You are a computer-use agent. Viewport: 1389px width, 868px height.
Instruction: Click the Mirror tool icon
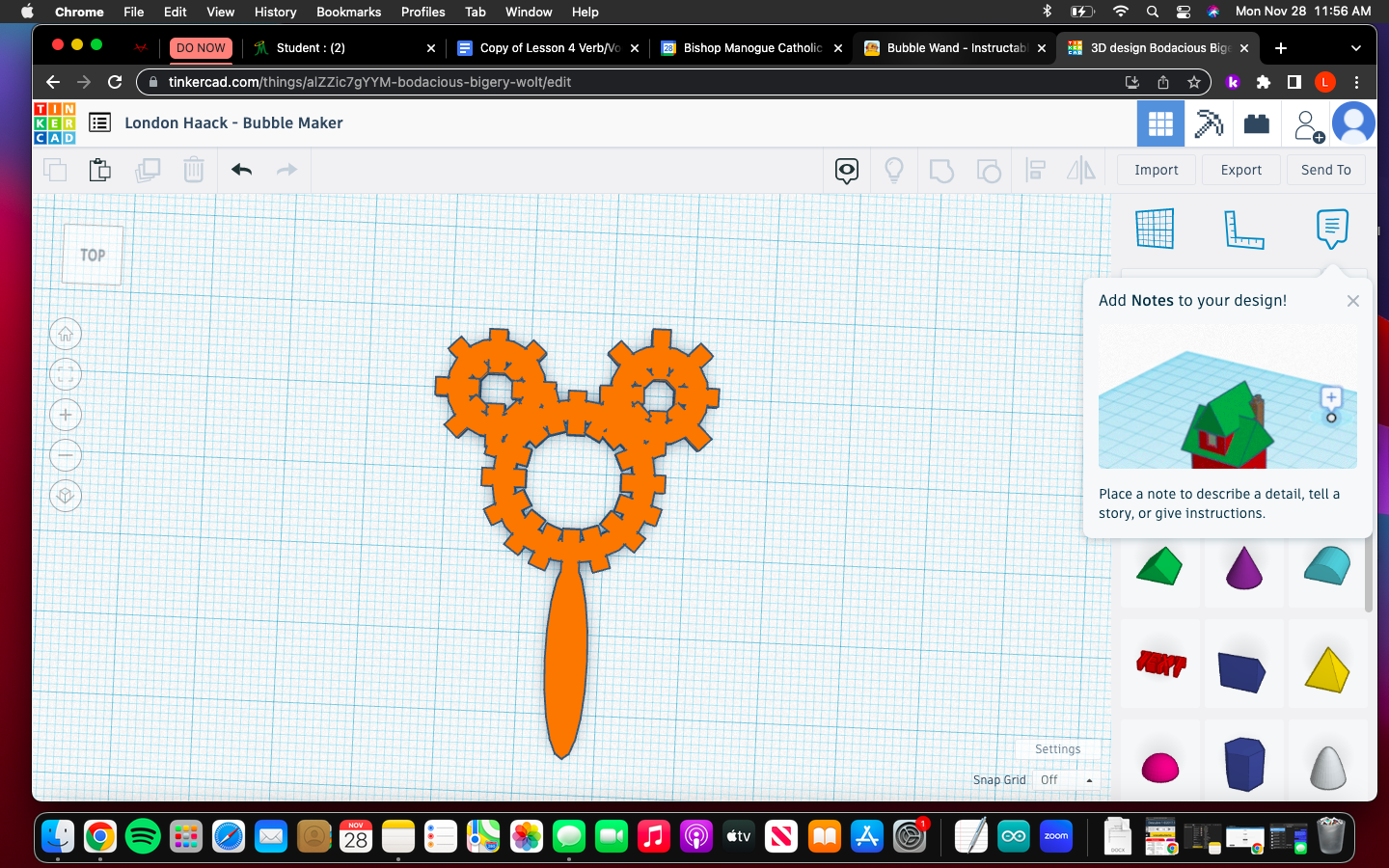pos(1081,171)
